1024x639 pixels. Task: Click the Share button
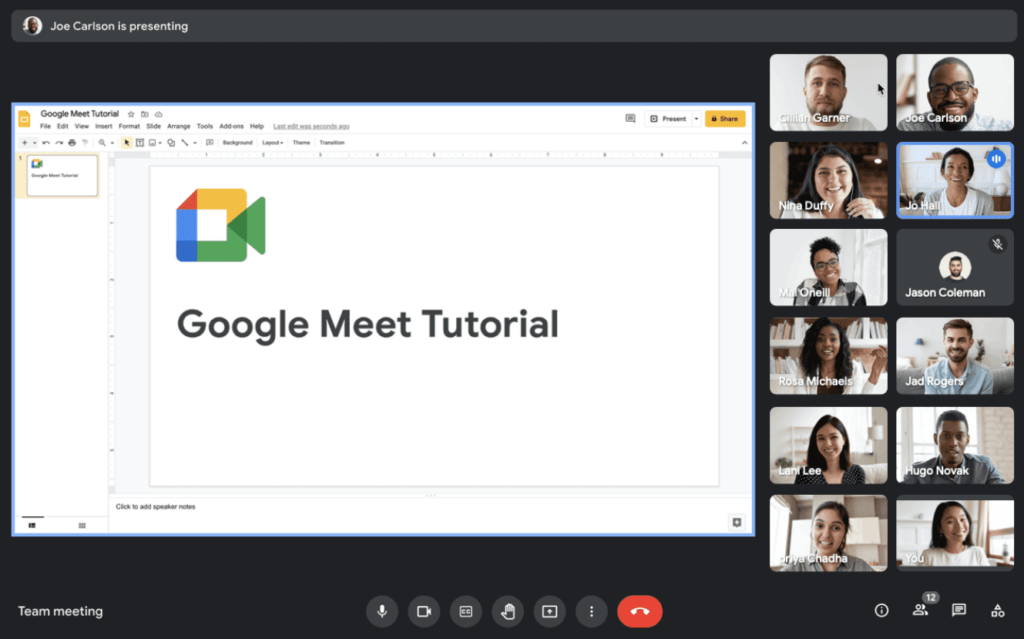[725, 117]
